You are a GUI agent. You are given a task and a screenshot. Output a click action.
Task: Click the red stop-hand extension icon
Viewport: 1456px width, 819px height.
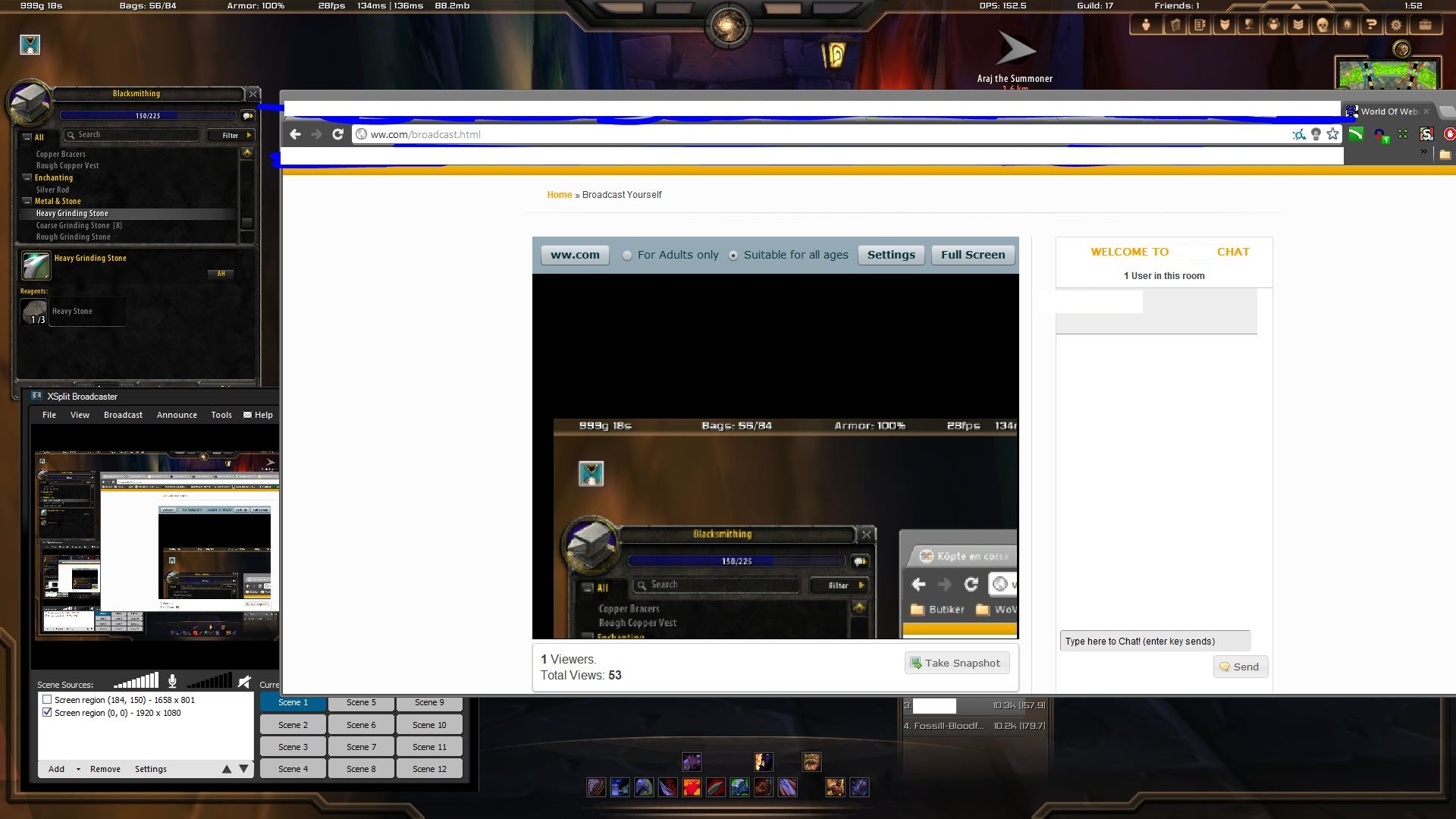coord(1449,134)
